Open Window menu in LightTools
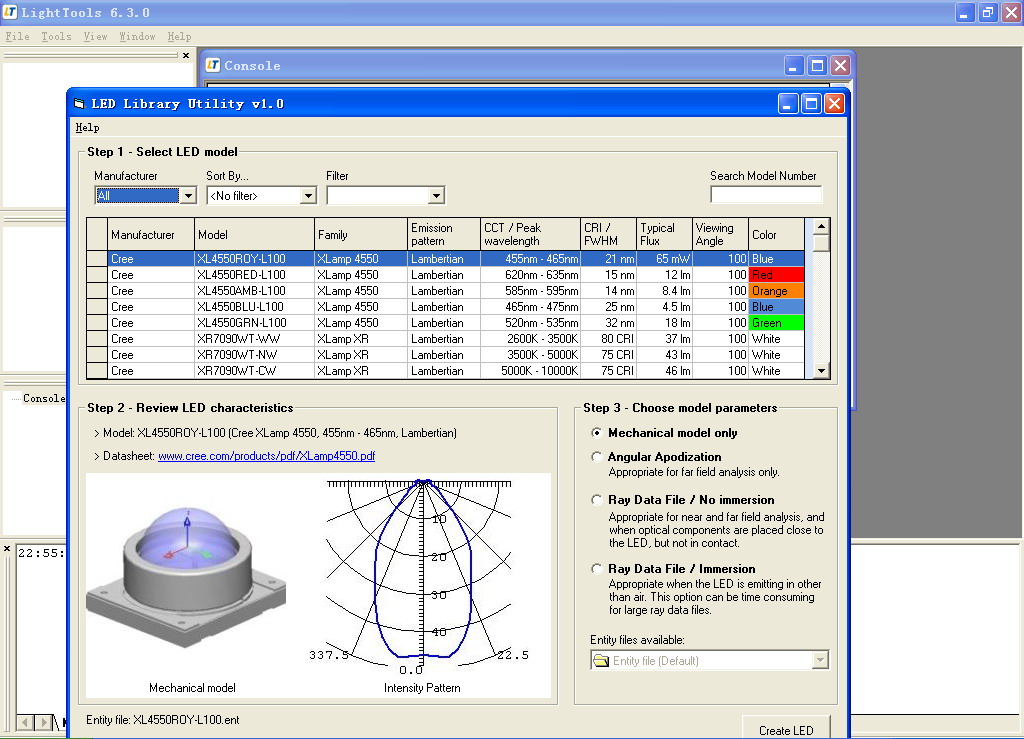This screenshot has height=739, width=1024. [x=137, y=37]
